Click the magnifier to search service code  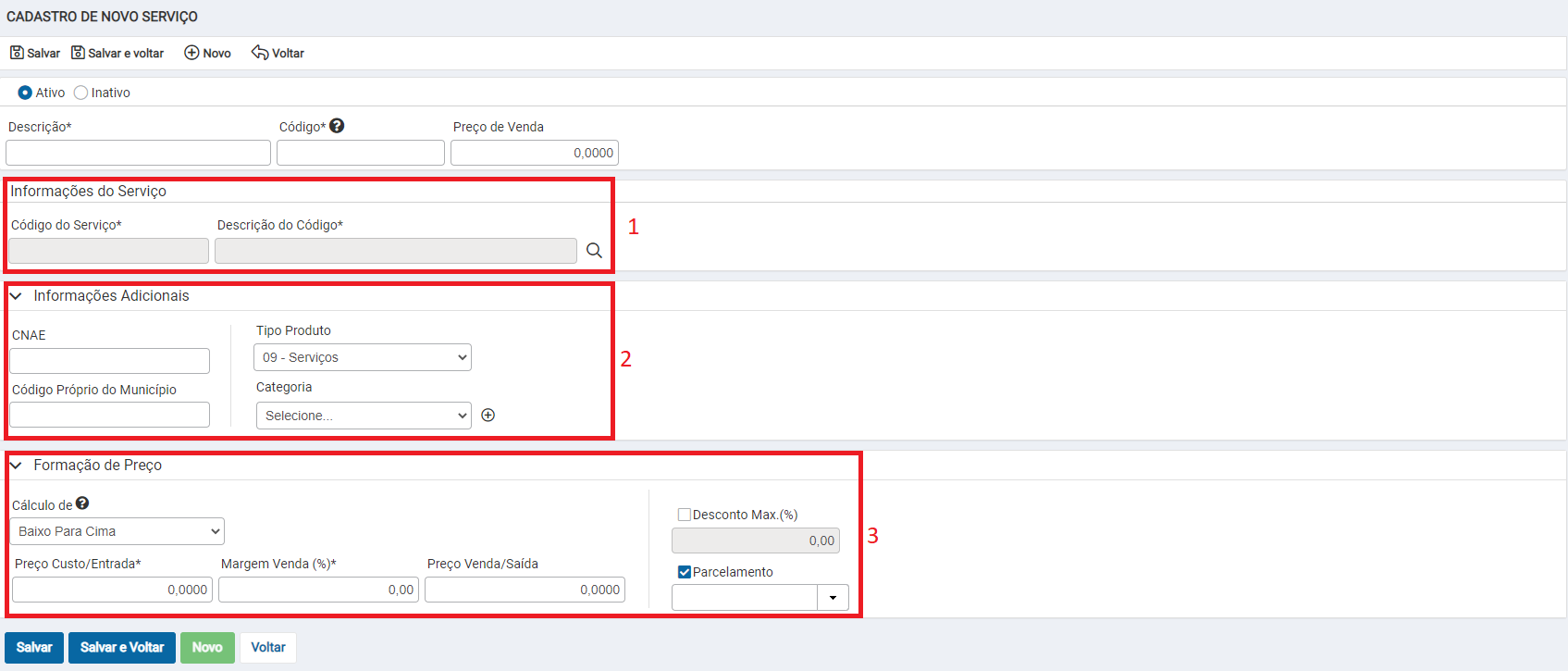[x=594, y=251]
